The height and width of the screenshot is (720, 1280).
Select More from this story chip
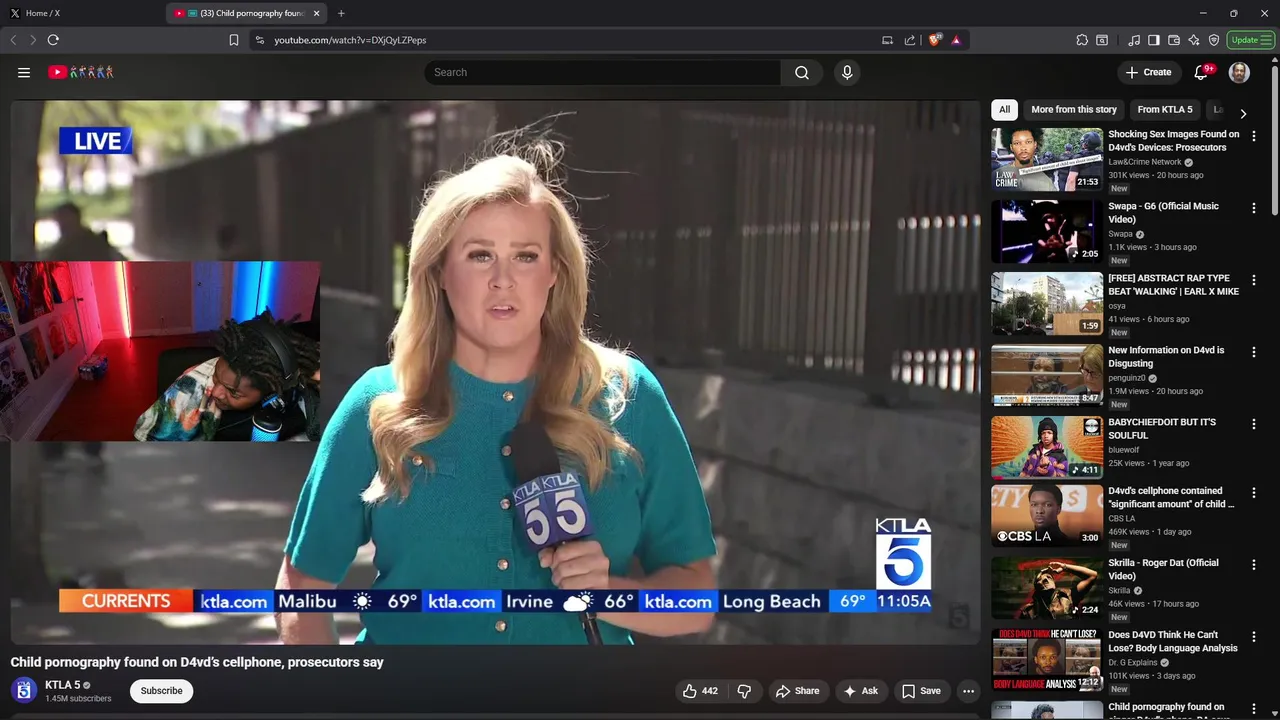click(x=1074, y=110)
